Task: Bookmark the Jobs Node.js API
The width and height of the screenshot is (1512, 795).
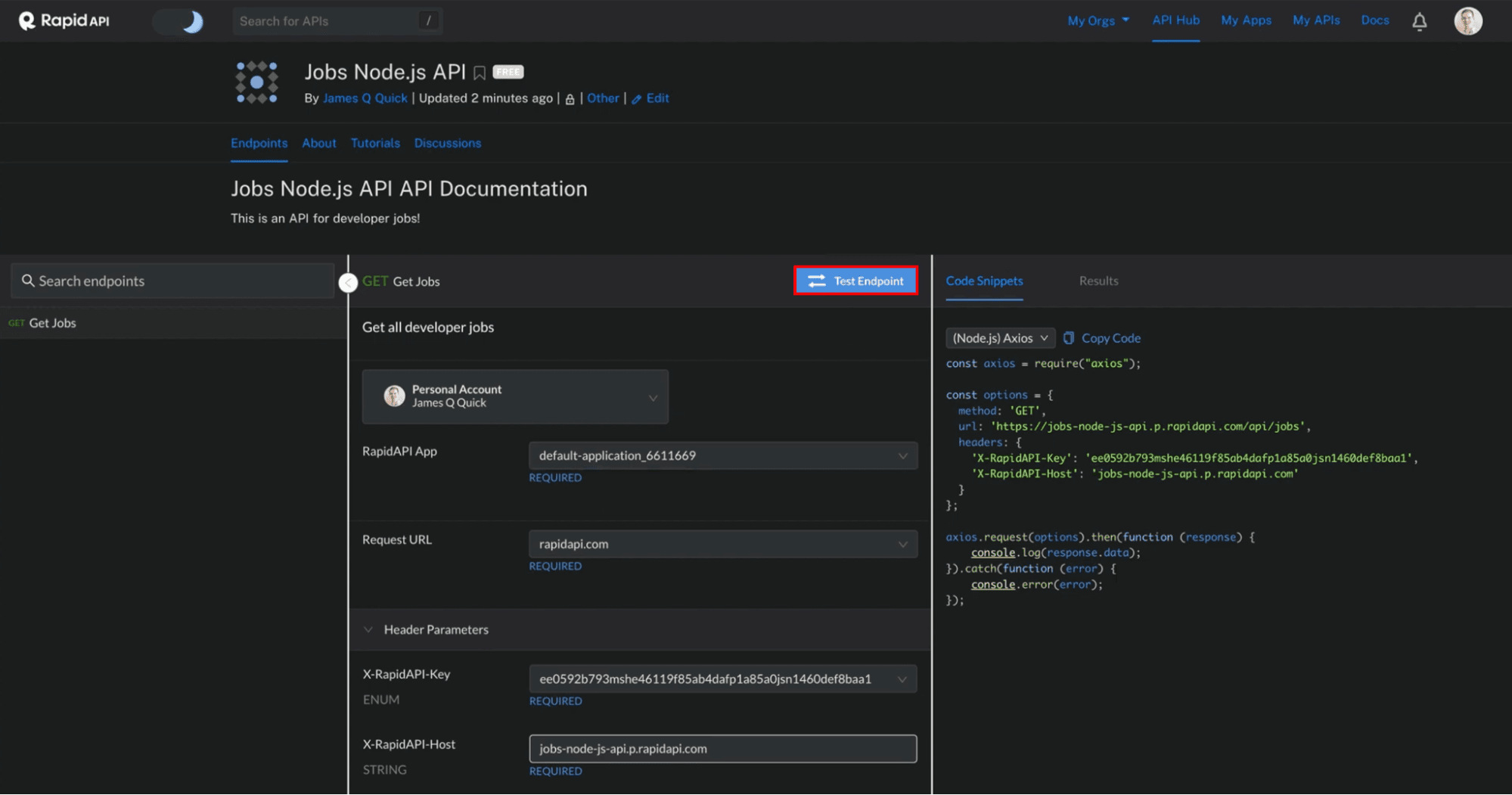Action: tap(480, 73)
